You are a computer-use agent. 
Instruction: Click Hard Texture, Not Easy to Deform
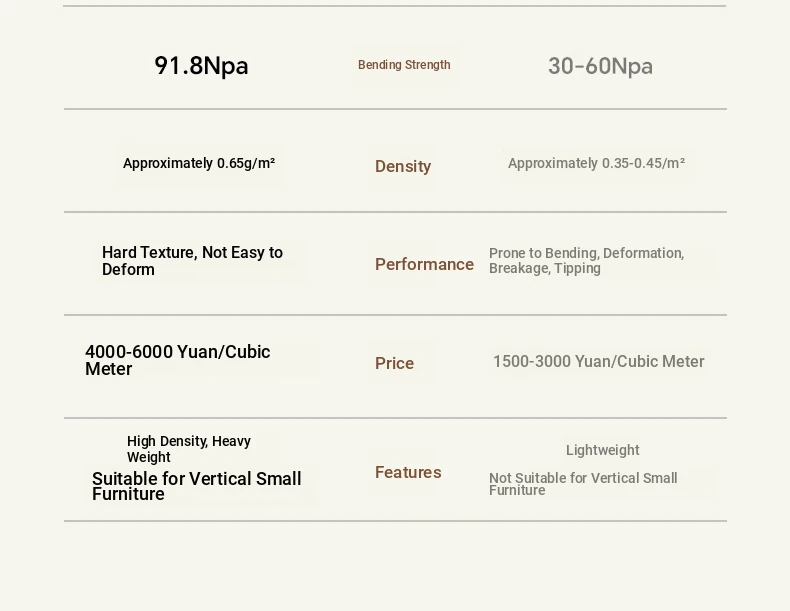pos(192,260)
